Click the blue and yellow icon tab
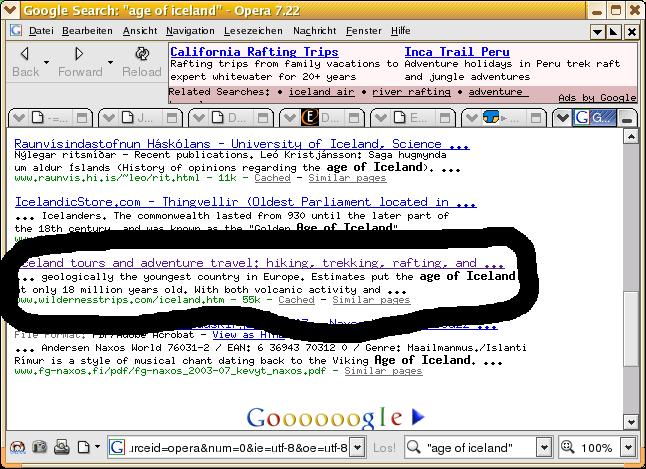Image resolution: width=646 pixels, height=469 pixels. pyautogui.click(x=491, y=118)
